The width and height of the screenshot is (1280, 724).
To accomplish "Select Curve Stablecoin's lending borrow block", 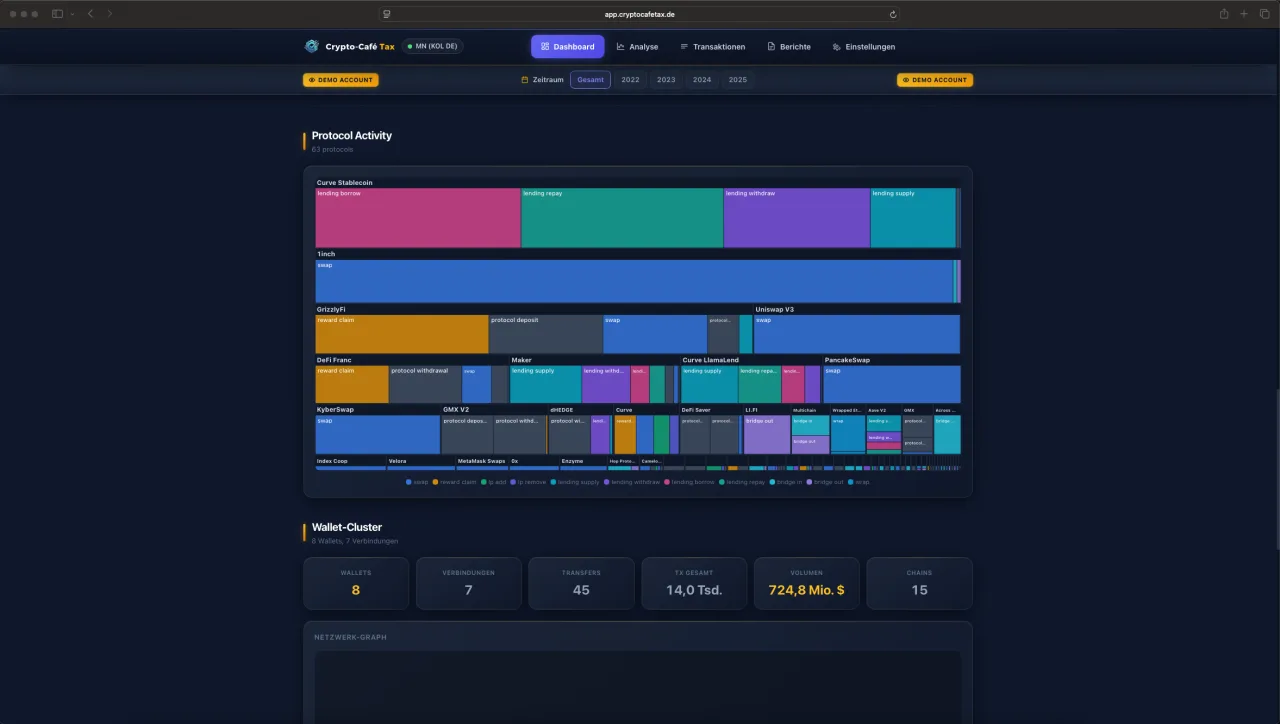I will click(418, 218).
